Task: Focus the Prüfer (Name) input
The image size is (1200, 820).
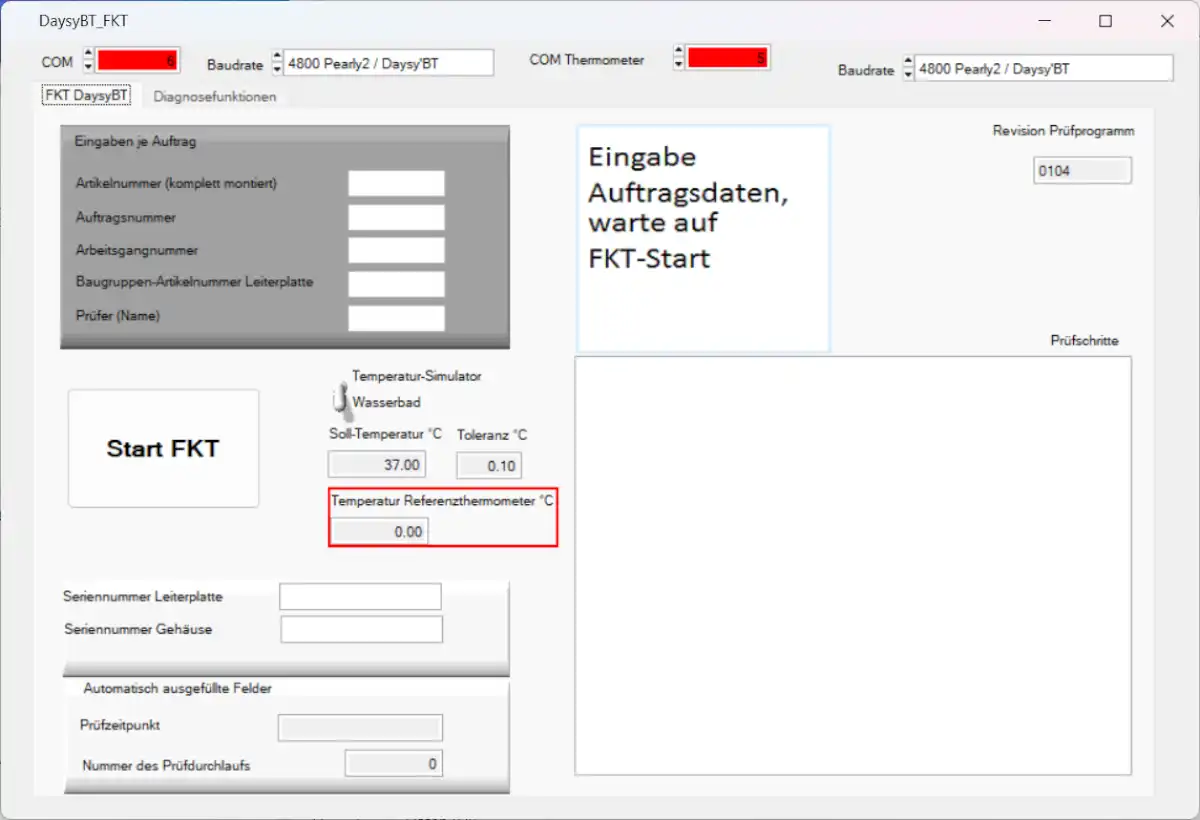Action: (396, 318)
